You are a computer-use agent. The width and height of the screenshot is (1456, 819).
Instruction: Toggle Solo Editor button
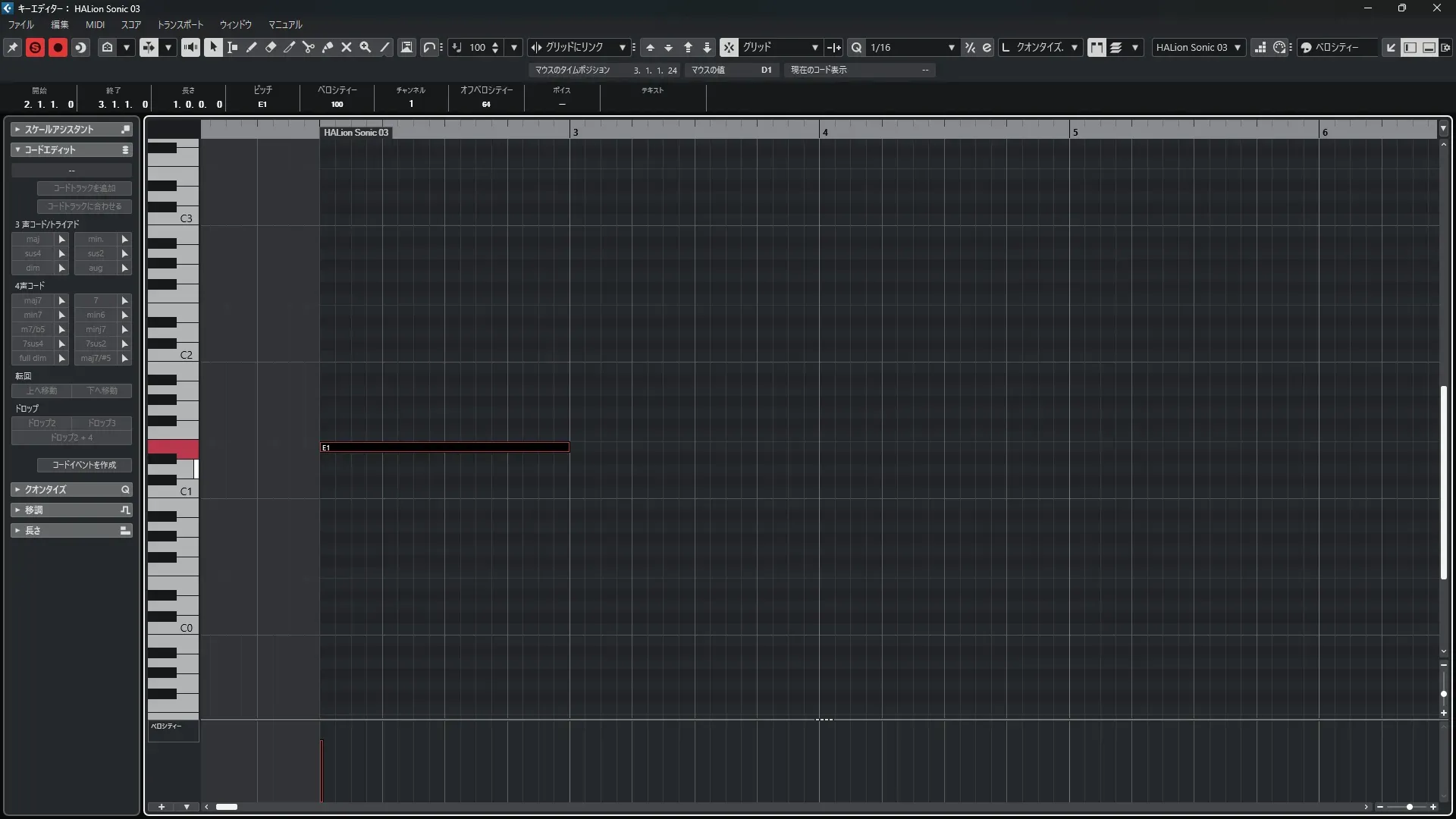coord(35,47)
